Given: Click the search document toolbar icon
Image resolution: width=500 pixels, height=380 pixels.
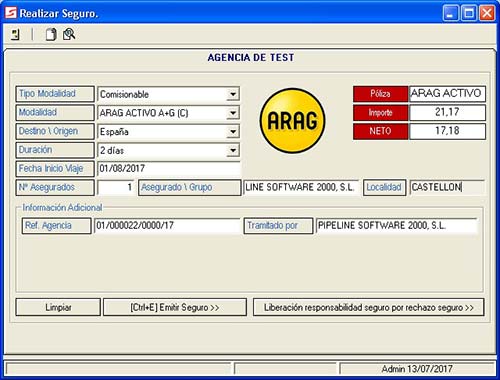Looking at the screenshot, I should [69, 34].
